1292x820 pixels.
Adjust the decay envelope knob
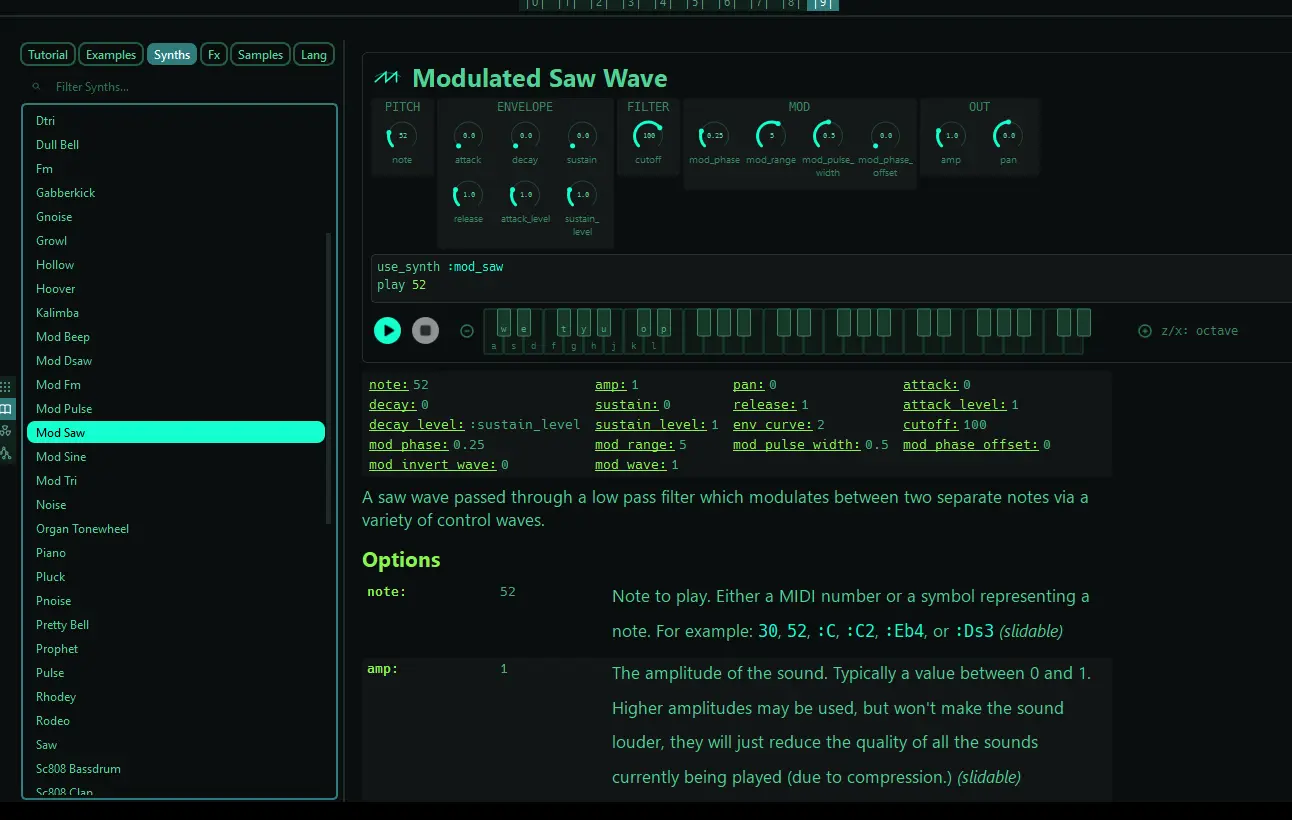tap(525, 136)
